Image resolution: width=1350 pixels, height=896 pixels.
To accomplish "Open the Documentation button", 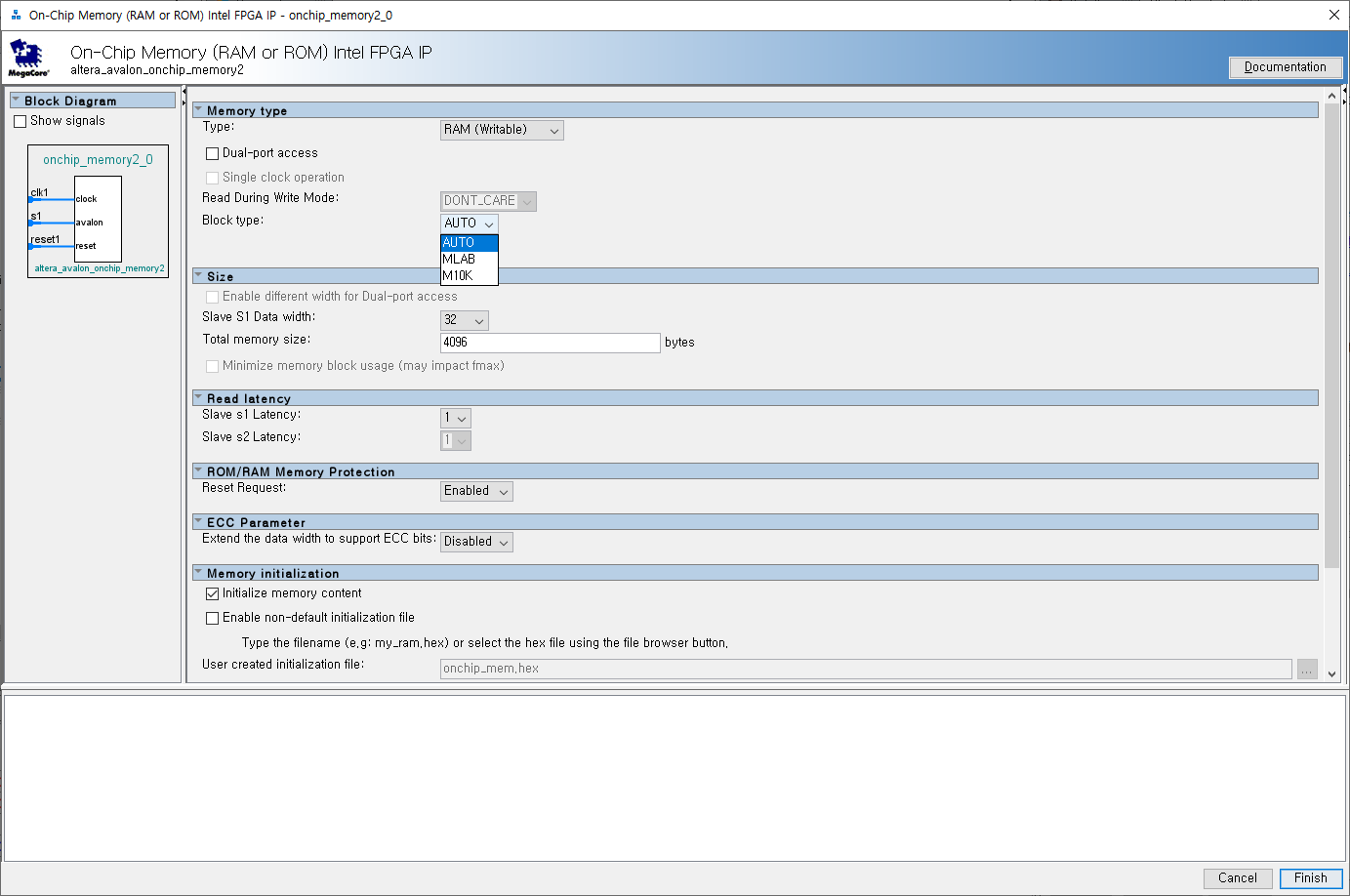I will coord(1286,67).
